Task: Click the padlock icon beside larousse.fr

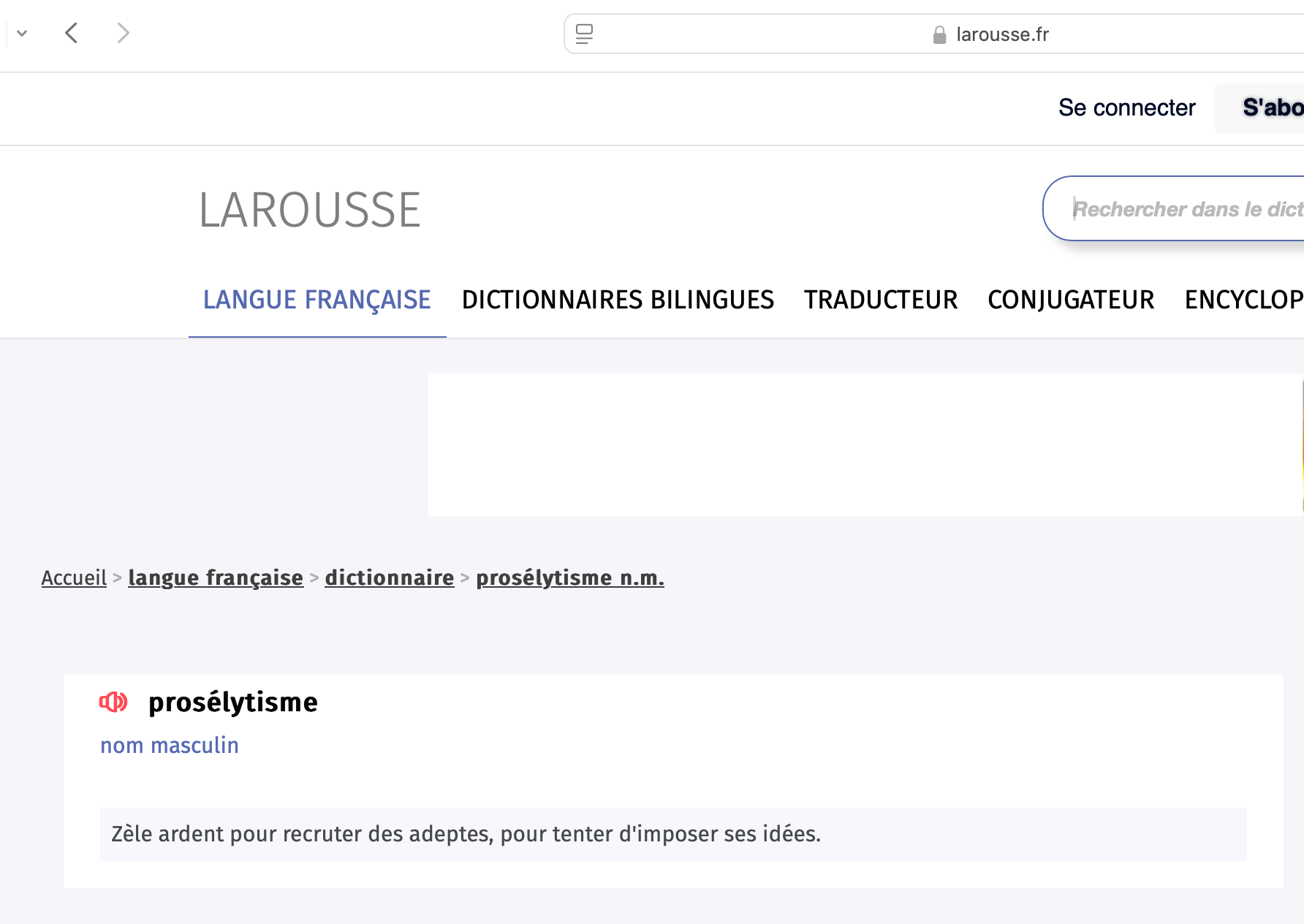Action: [x=939, y=35]
